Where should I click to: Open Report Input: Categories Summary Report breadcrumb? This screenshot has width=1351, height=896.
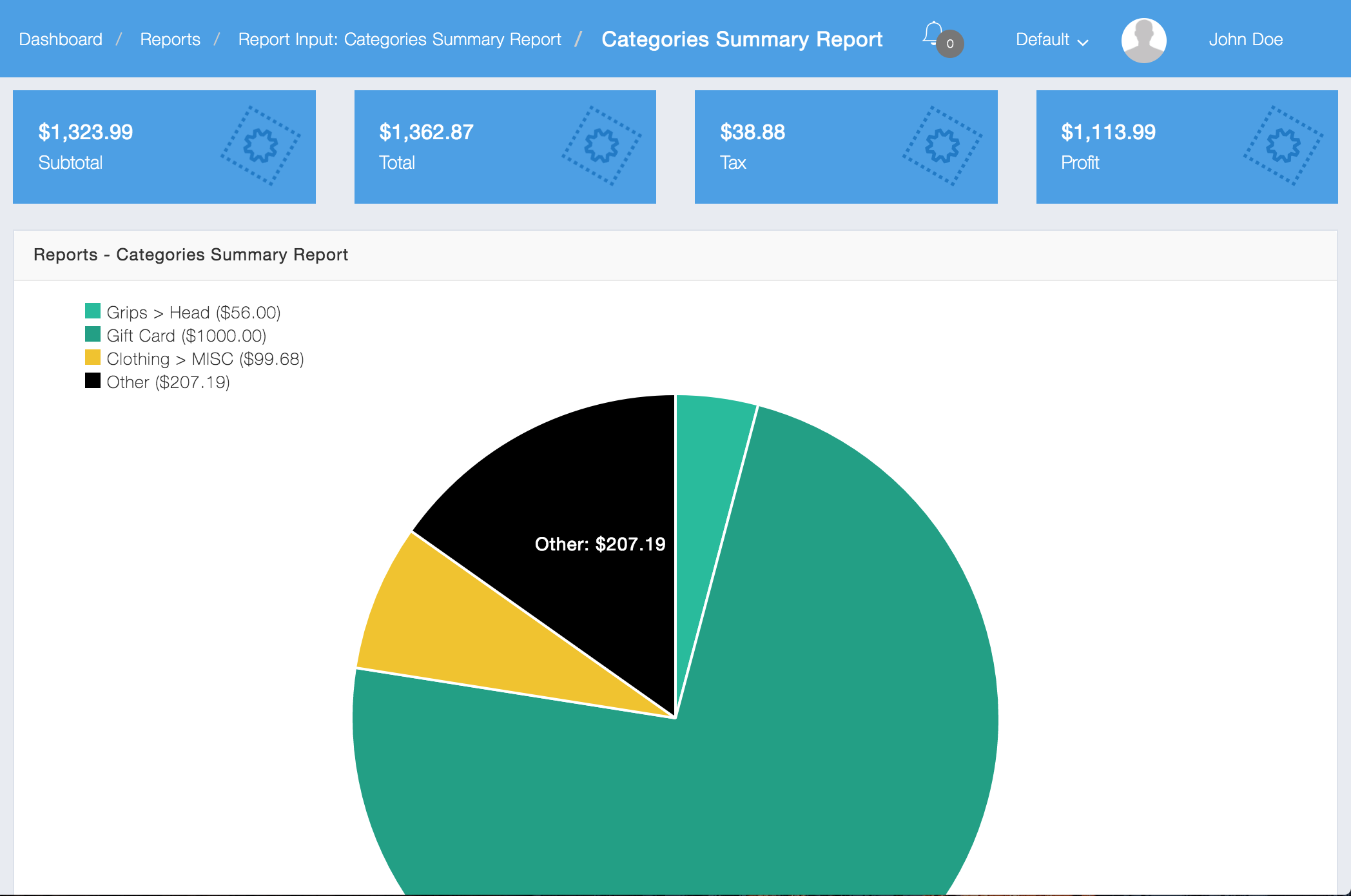point(400,40)
